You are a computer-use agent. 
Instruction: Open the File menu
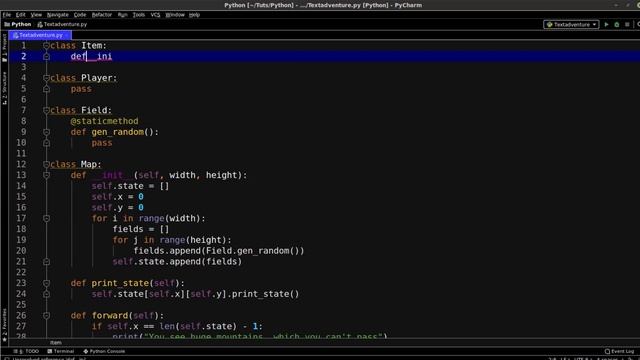point(7,15)
